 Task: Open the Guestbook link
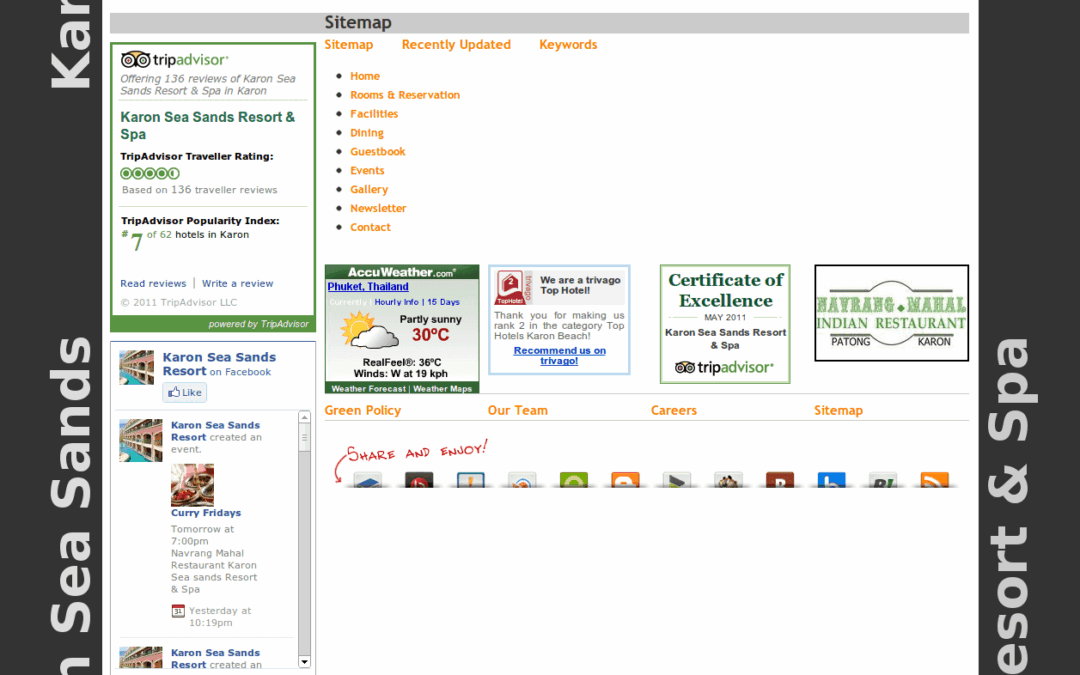point(377,152)
